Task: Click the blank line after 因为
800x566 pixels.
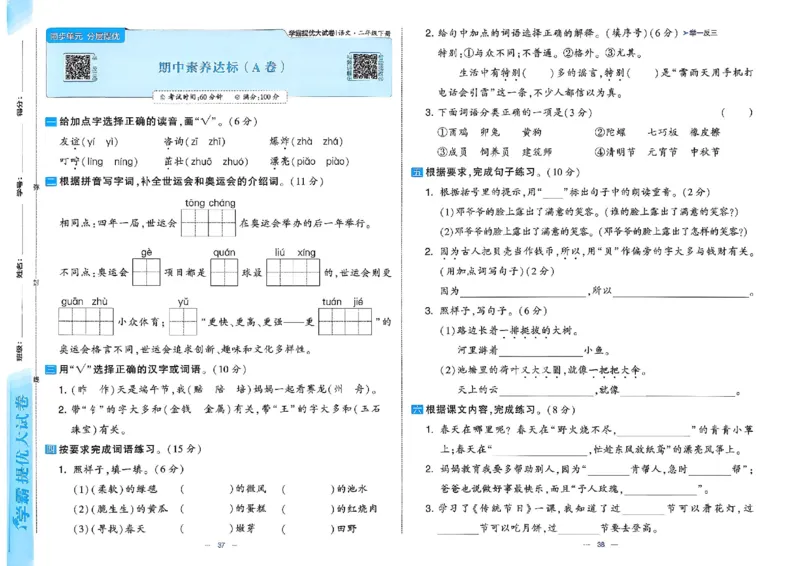Action: pyautogui.click(x=523, y=291)
